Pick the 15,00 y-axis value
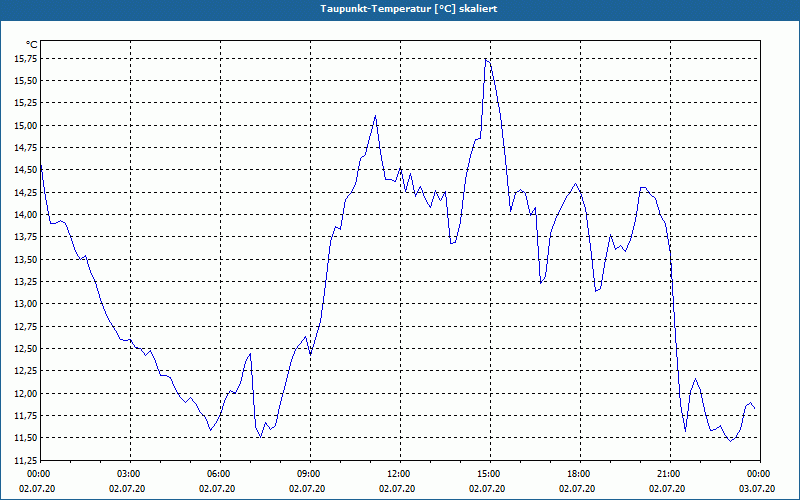 (x=27, y=126)
